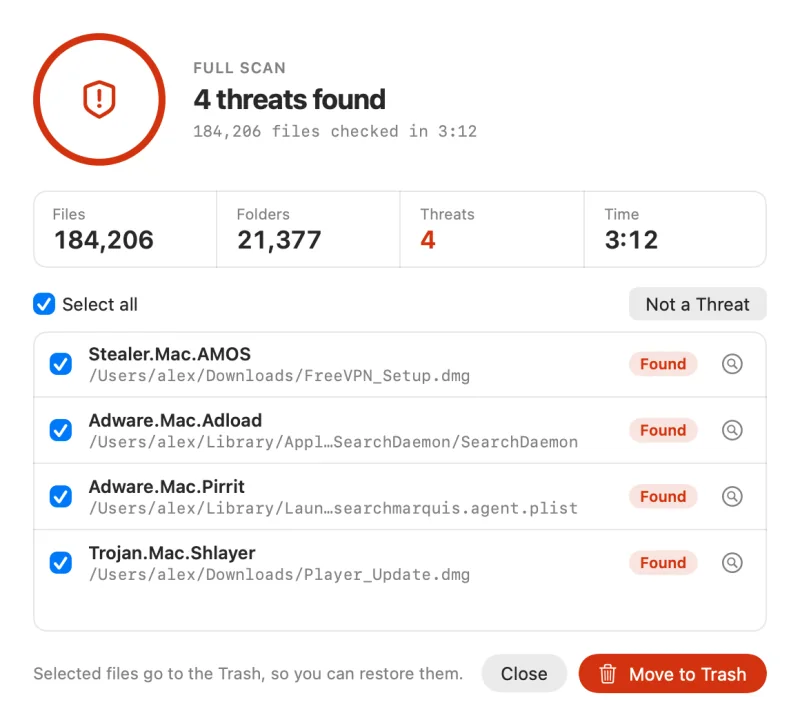The height and width of the screenshot is (718, 800).
Task: Select the Trojan.Mac.Shlayer threat name
Action: coord(172,553)
